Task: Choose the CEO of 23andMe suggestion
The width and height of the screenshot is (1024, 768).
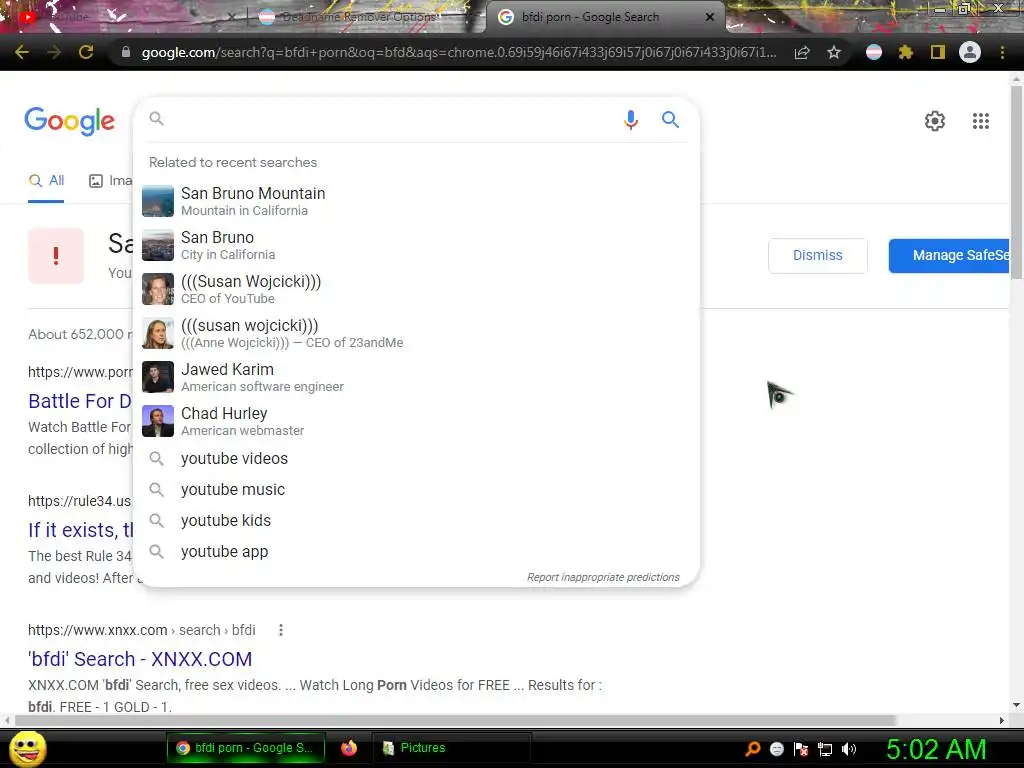Action: point(417,333)
